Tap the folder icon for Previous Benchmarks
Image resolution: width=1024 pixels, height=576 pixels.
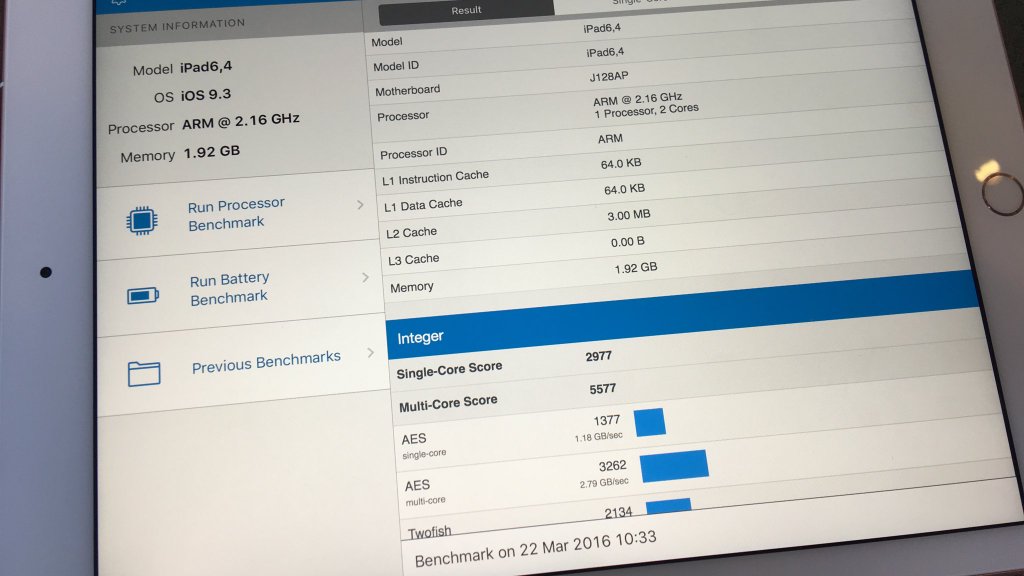point(144,373)
